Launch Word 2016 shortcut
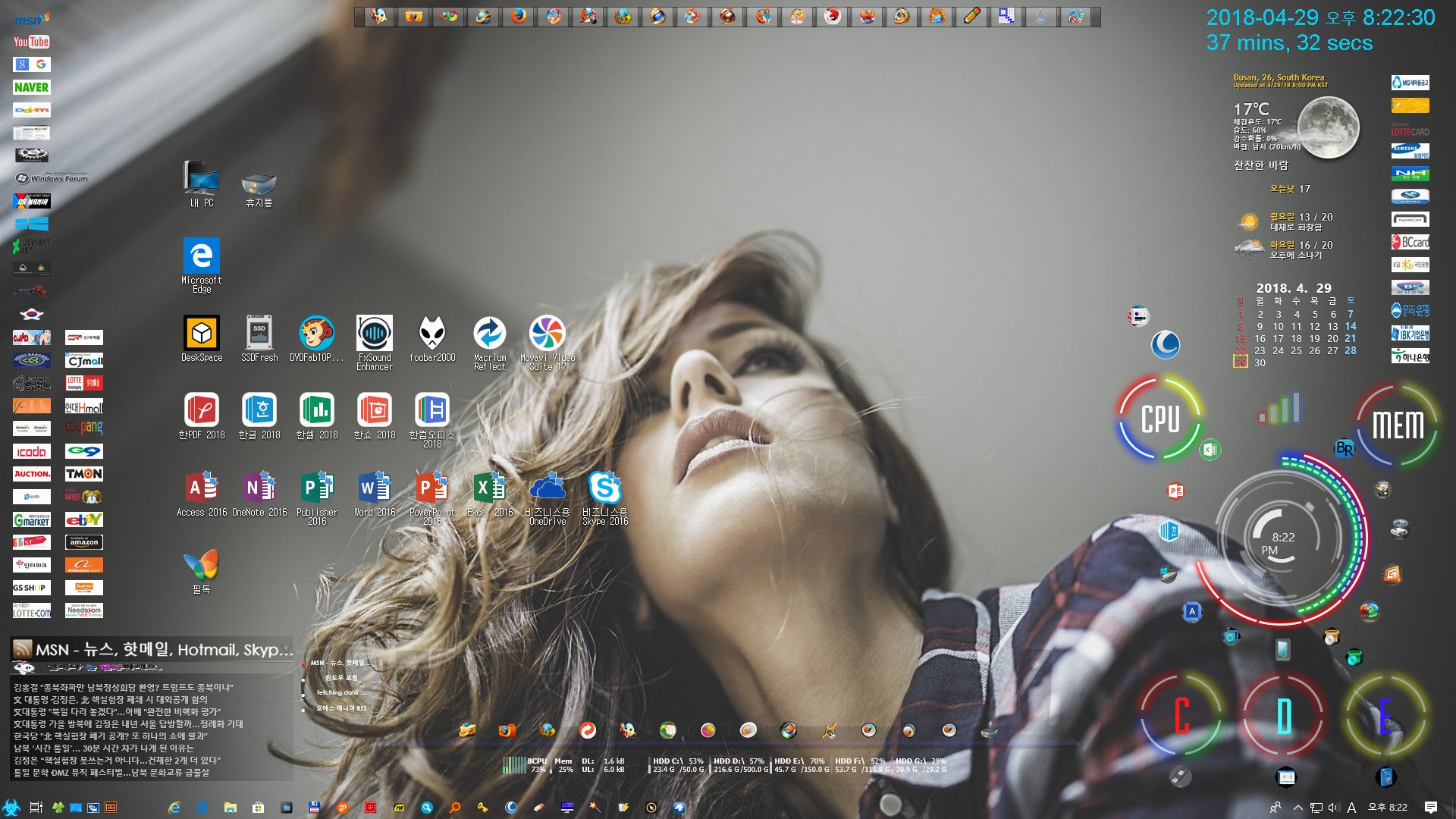Viewport: 1456px width, 819px height. (375, 493)
